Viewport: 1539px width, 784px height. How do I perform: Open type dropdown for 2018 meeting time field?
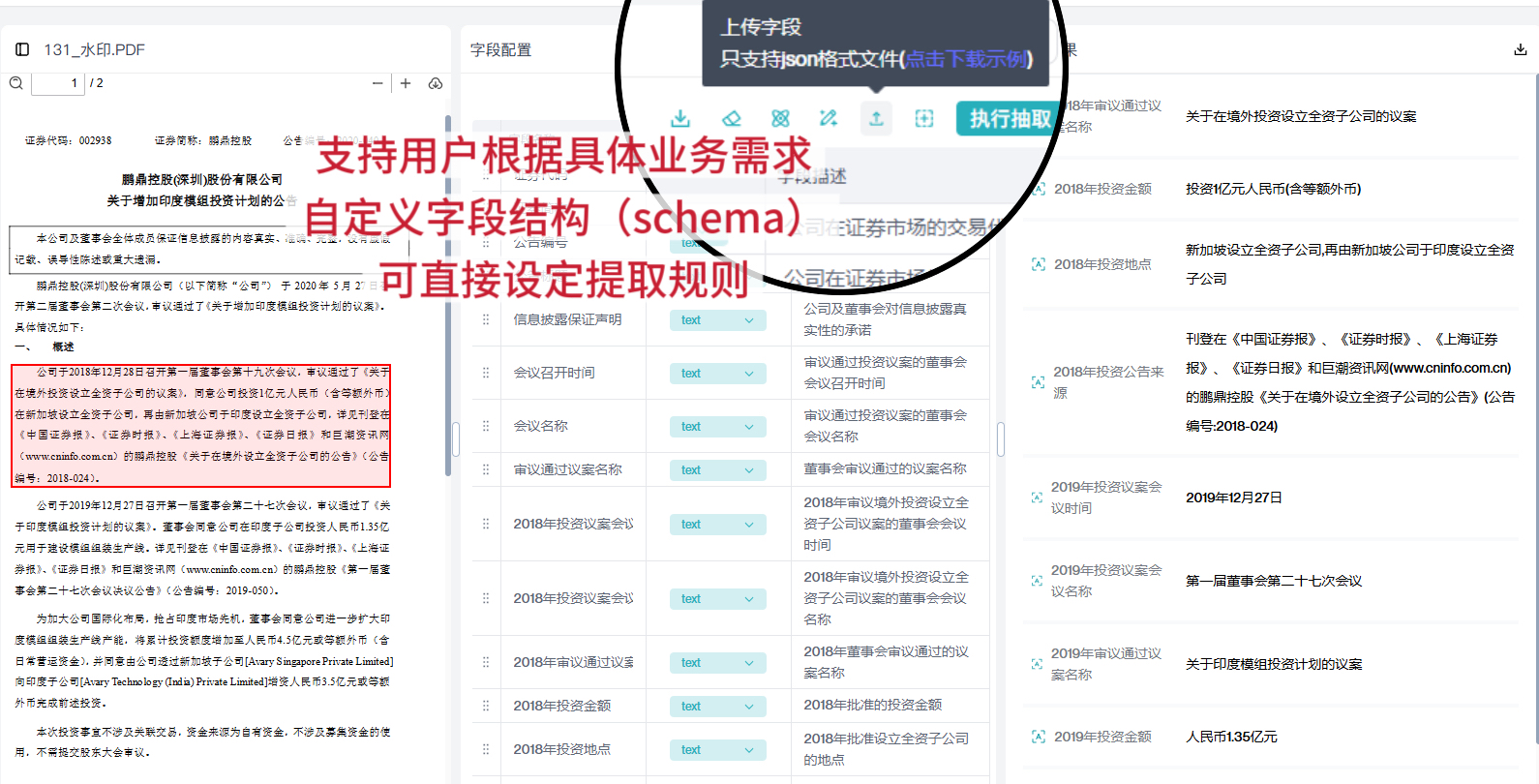[717, 525]
